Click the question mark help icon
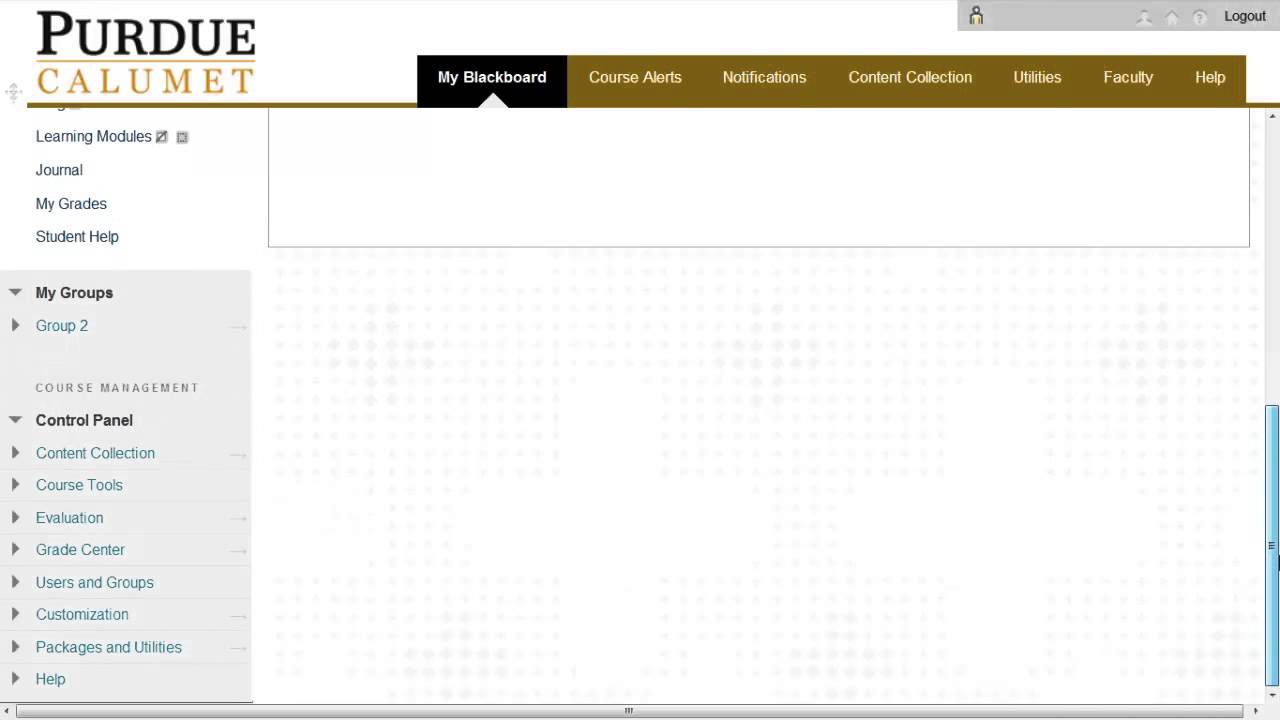This screenshot has height=720, width=1280. tap(1200, 17)
